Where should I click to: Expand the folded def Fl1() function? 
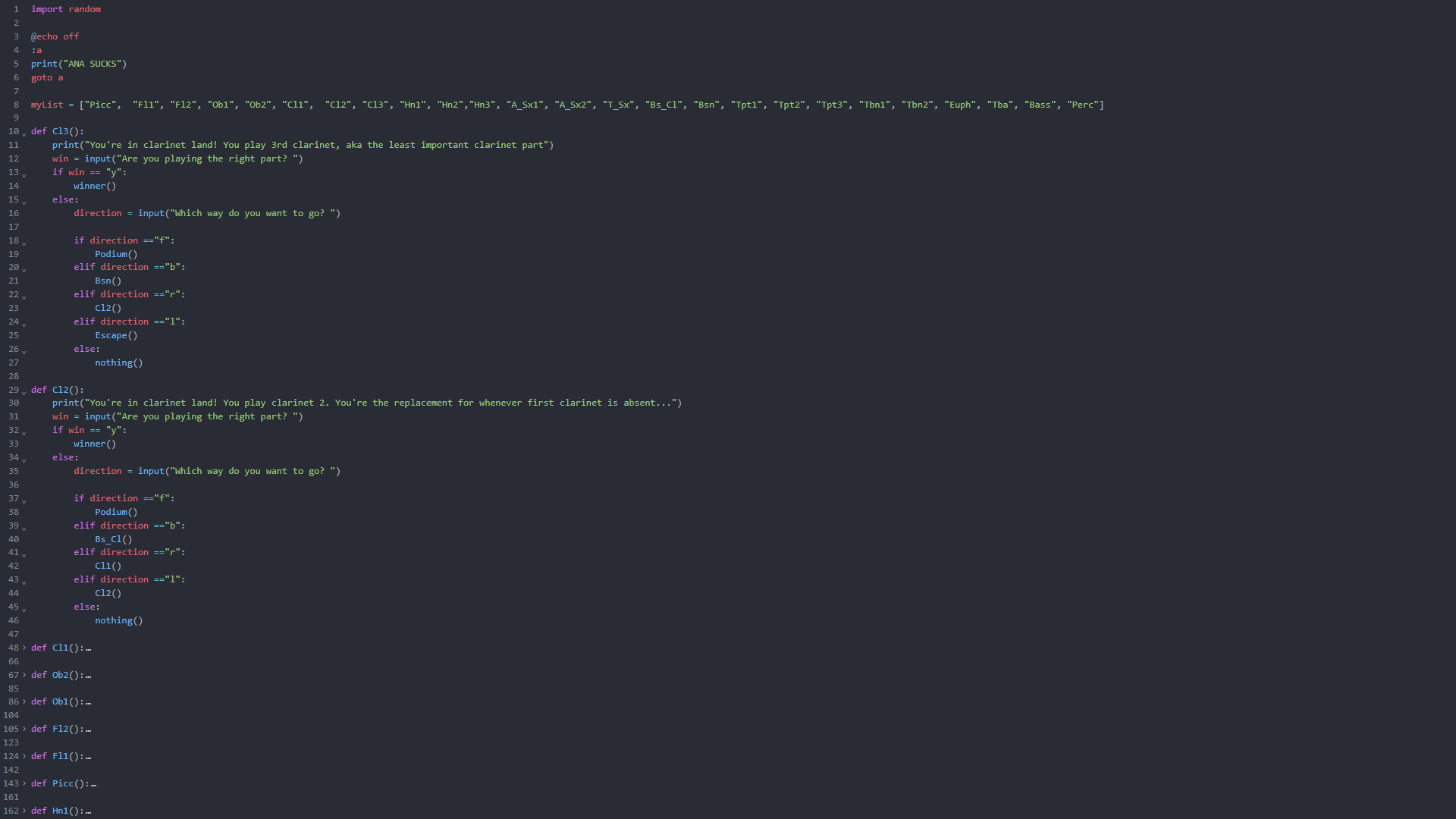(x=24, y=756)
